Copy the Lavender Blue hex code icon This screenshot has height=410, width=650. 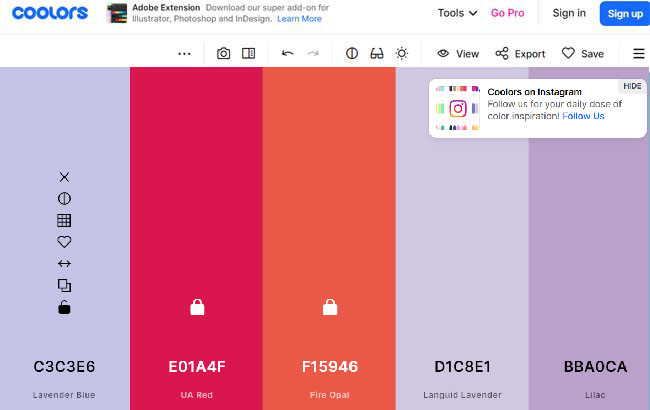[x=65, y=285]
